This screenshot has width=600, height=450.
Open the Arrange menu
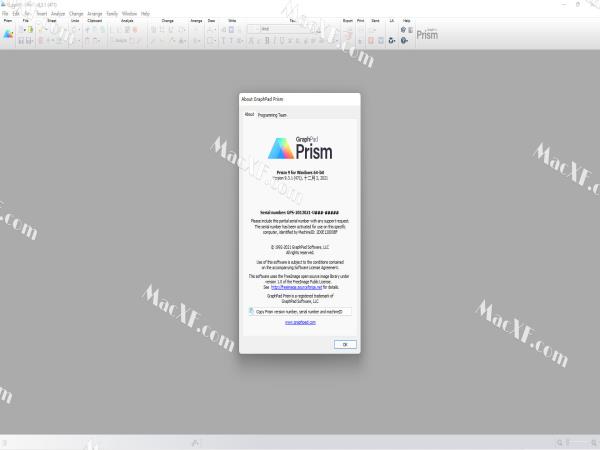click(x=95, y=13)
